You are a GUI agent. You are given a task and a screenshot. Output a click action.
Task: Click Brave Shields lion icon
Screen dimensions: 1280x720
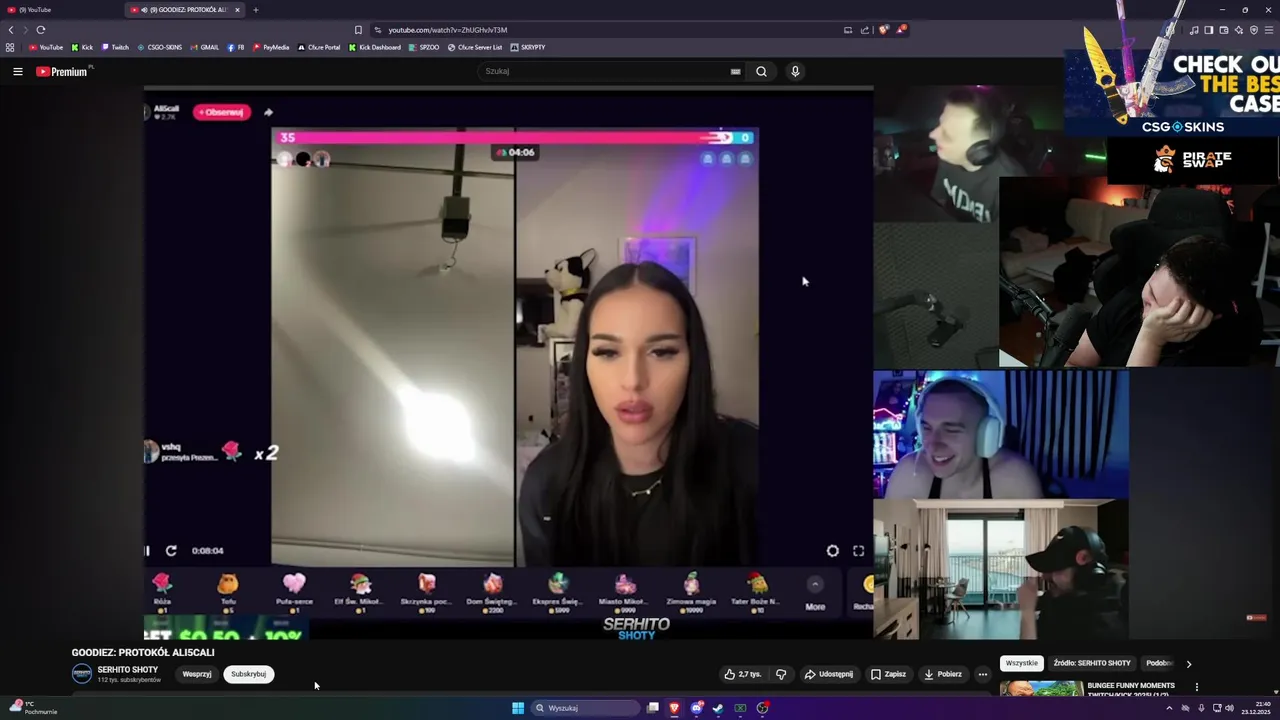point(883,30)
